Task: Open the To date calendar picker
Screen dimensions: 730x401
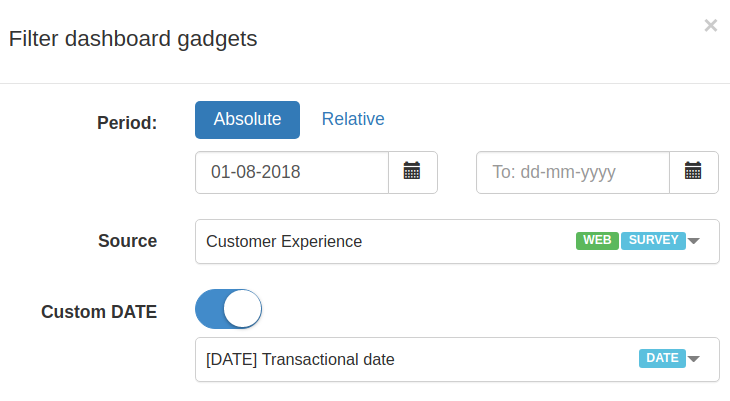Action: (x=694, y=172)
